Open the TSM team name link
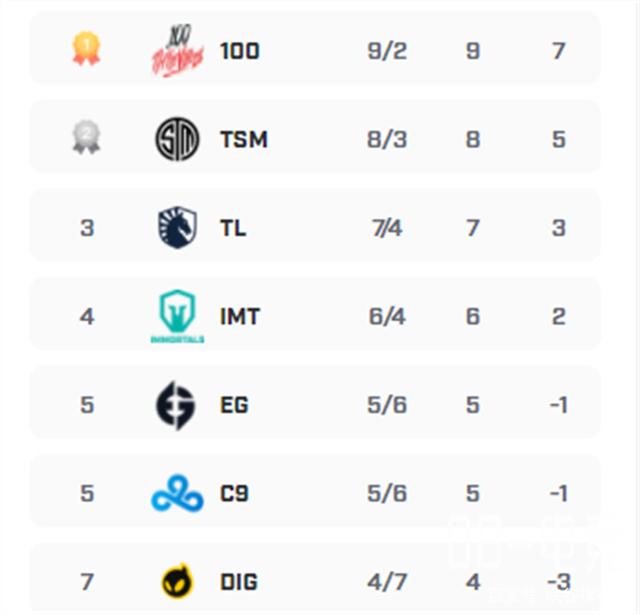The height and width of the screenshot is (614, 640). [243, 139]
